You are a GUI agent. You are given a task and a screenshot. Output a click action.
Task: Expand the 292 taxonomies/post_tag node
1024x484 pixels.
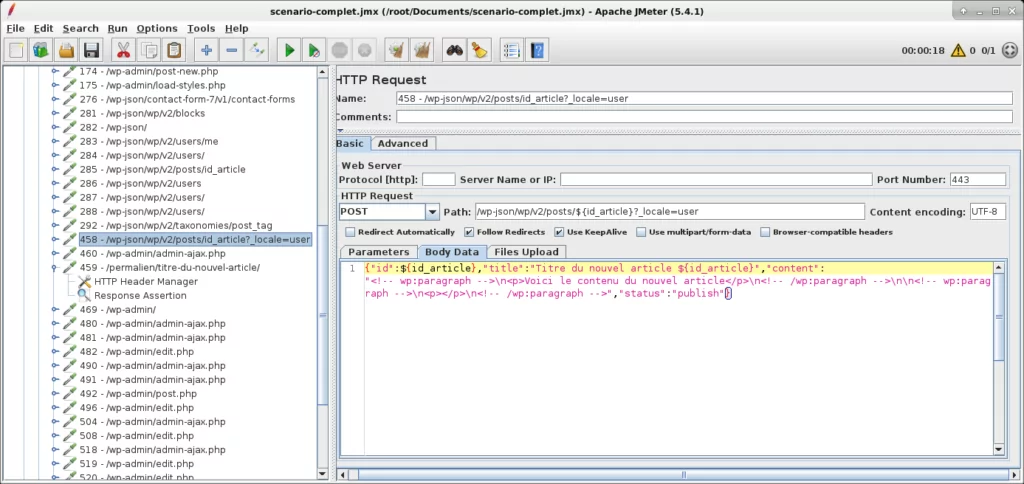(x=56, y=225)
